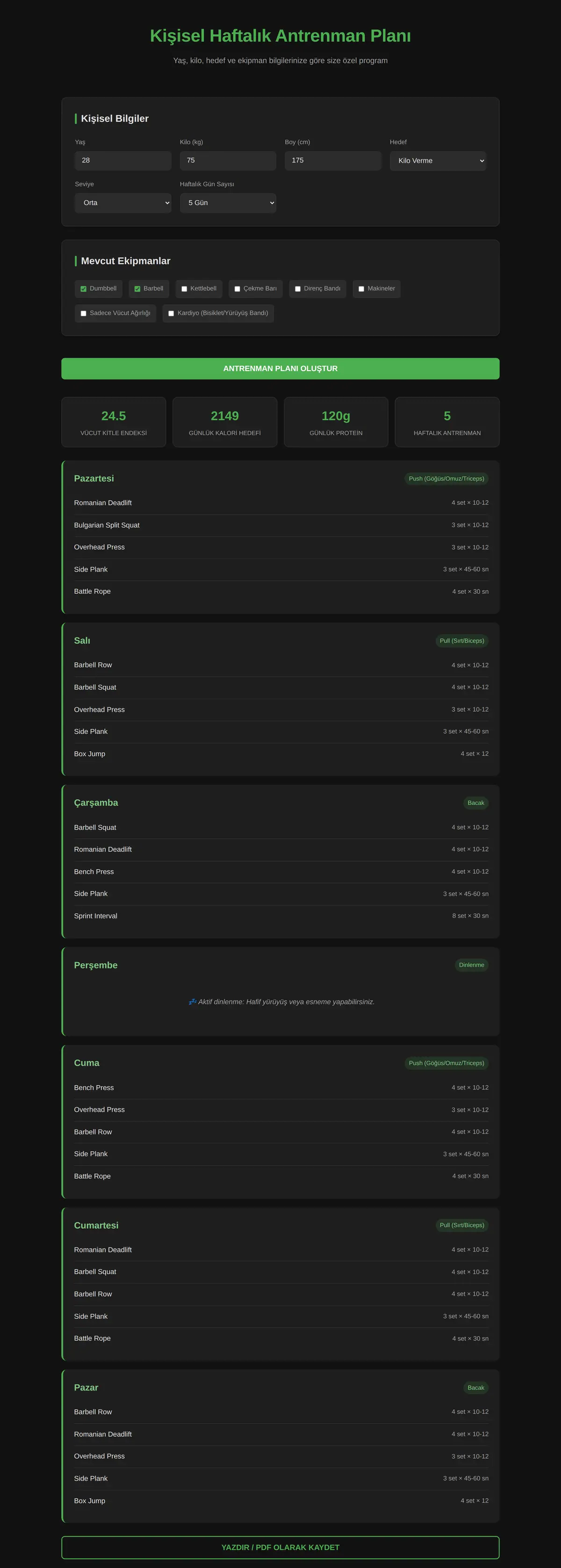Enable Kardiyo (Bisiklet/Yürüyüş Bandı) checkbox

pyautogui.click(x=171, y=314)
